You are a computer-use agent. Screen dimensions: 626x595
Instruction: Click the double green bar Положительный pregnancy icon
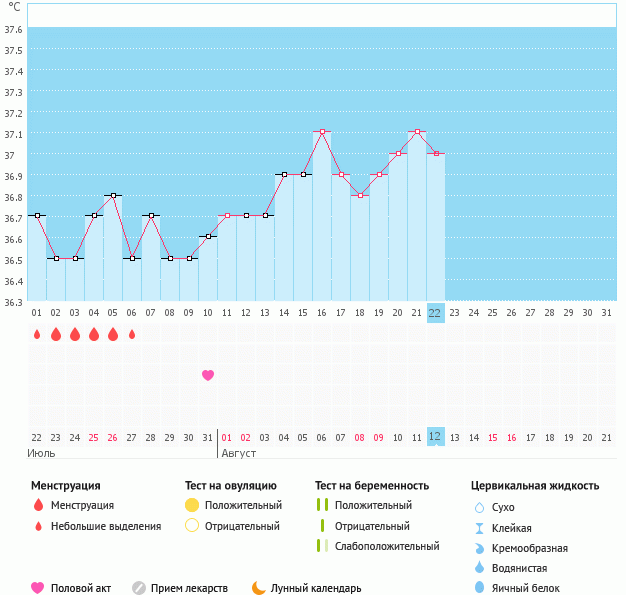click(x=322, y=505)
